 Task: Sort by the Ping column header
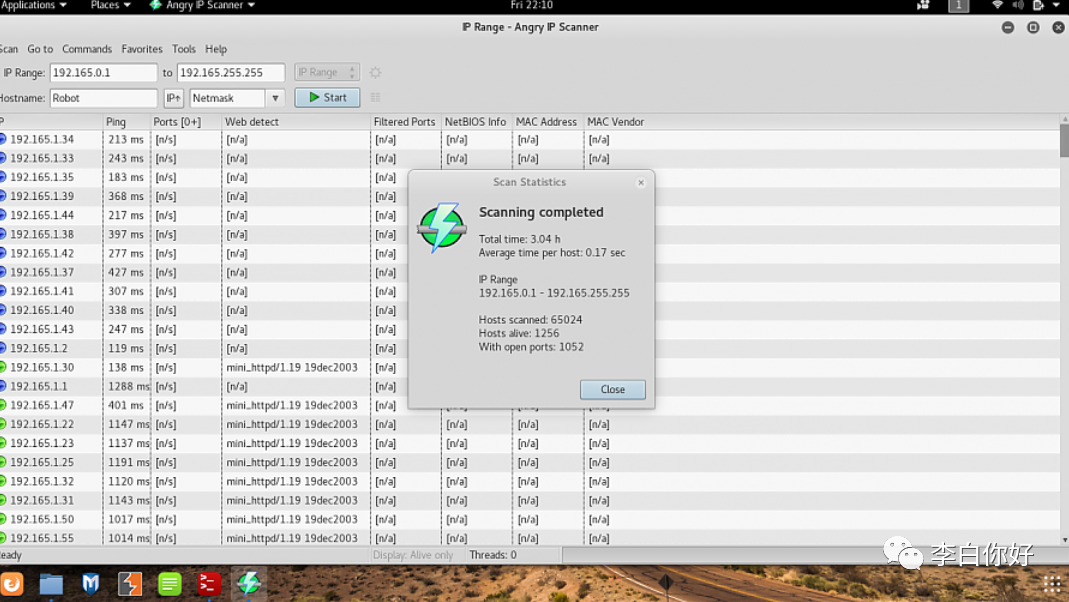pos(126,122)
